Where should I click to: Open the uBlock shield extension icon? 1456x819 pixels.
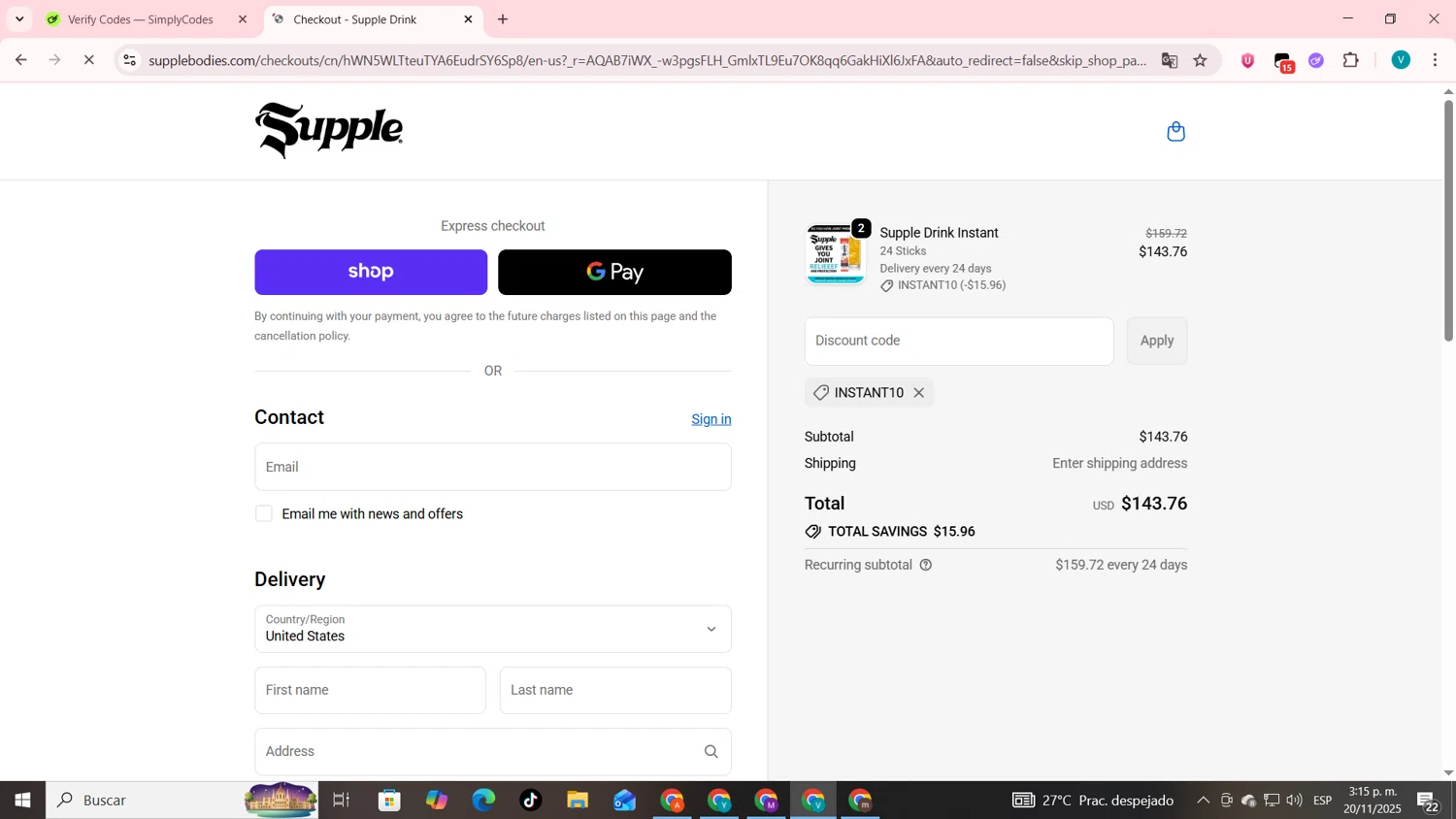[x=1247, y=60]
